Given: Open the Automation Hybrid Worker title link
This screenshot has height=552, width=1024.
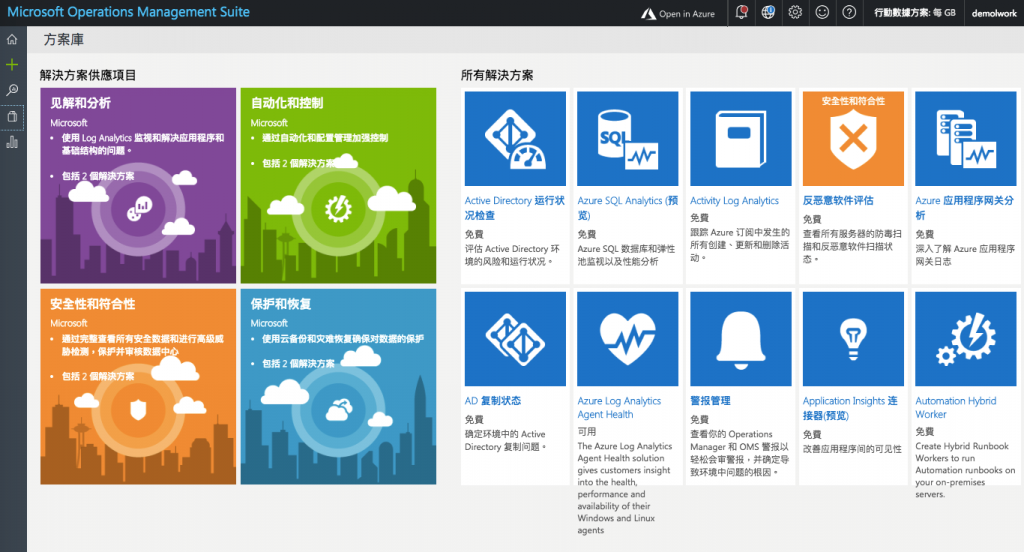Looking at the screenshot, I should pos(955,408).
